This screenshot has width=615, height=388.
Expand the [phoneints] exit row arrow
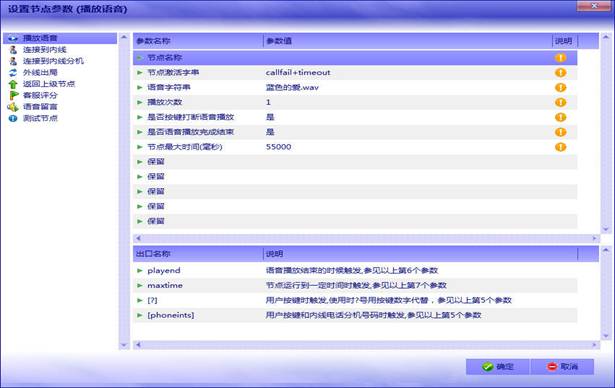140,315
